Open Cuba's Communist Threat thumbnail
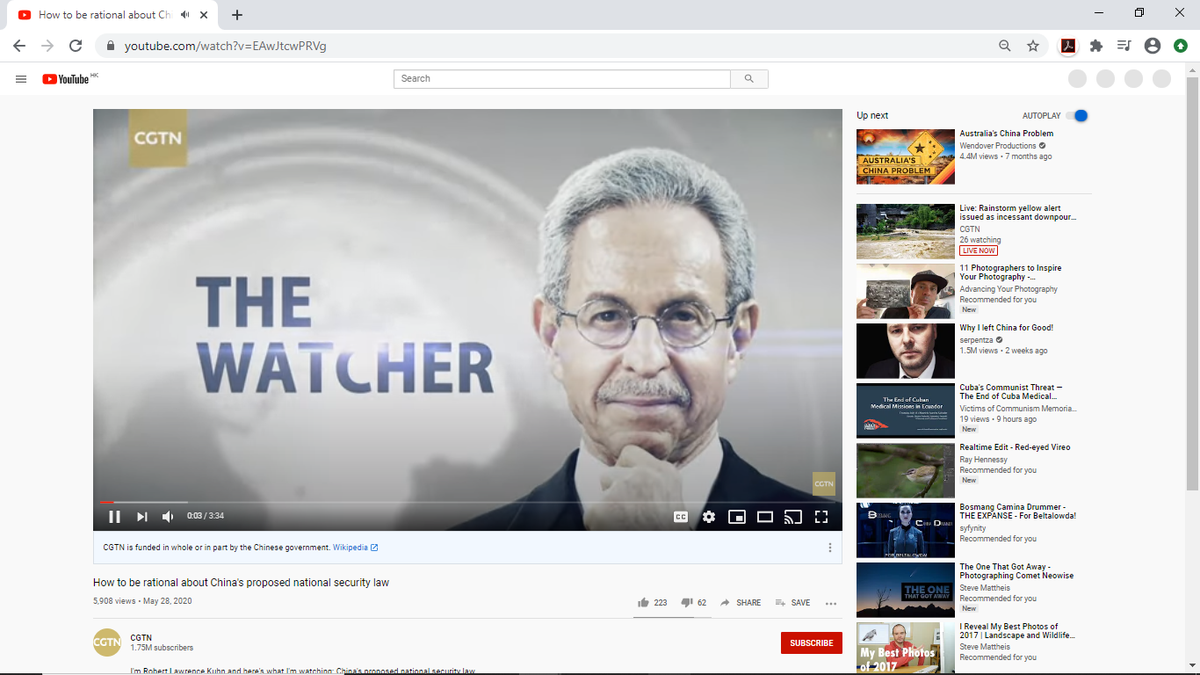The width and height of the screenshot is (1200, 675). pyautogui.click(x=905, y=411)
